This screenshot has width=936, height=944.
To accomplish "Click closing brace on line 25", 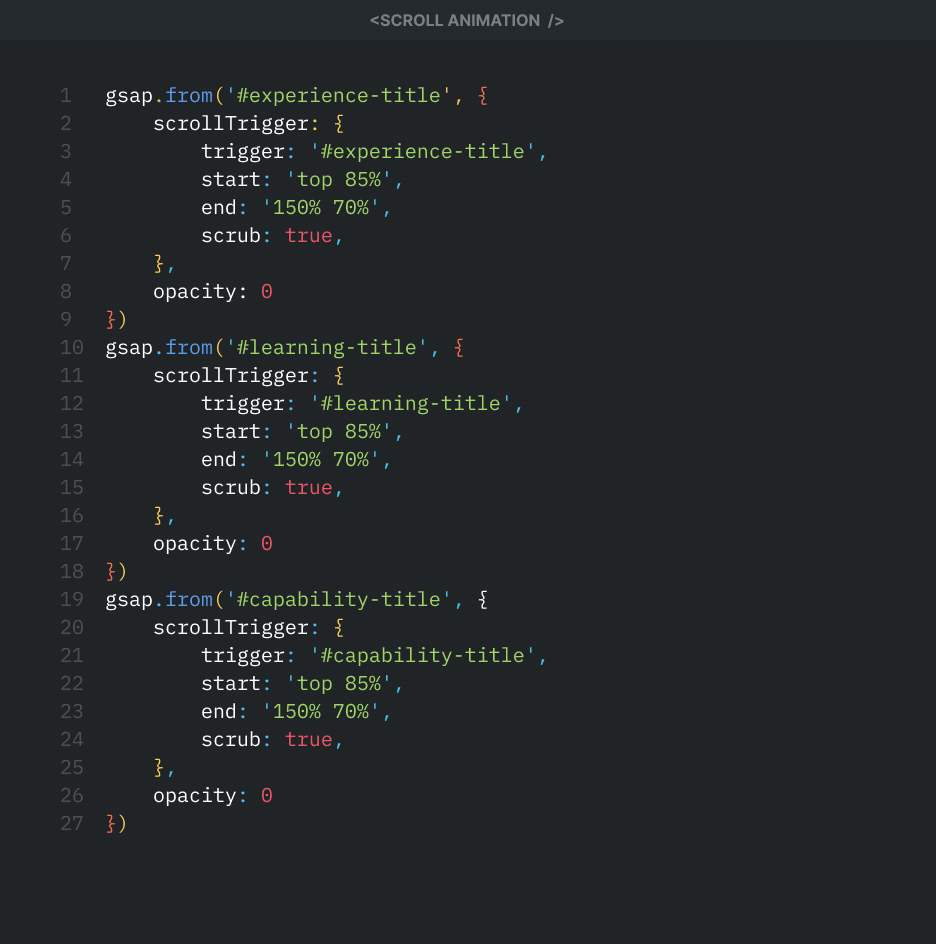I will point(158,768).
